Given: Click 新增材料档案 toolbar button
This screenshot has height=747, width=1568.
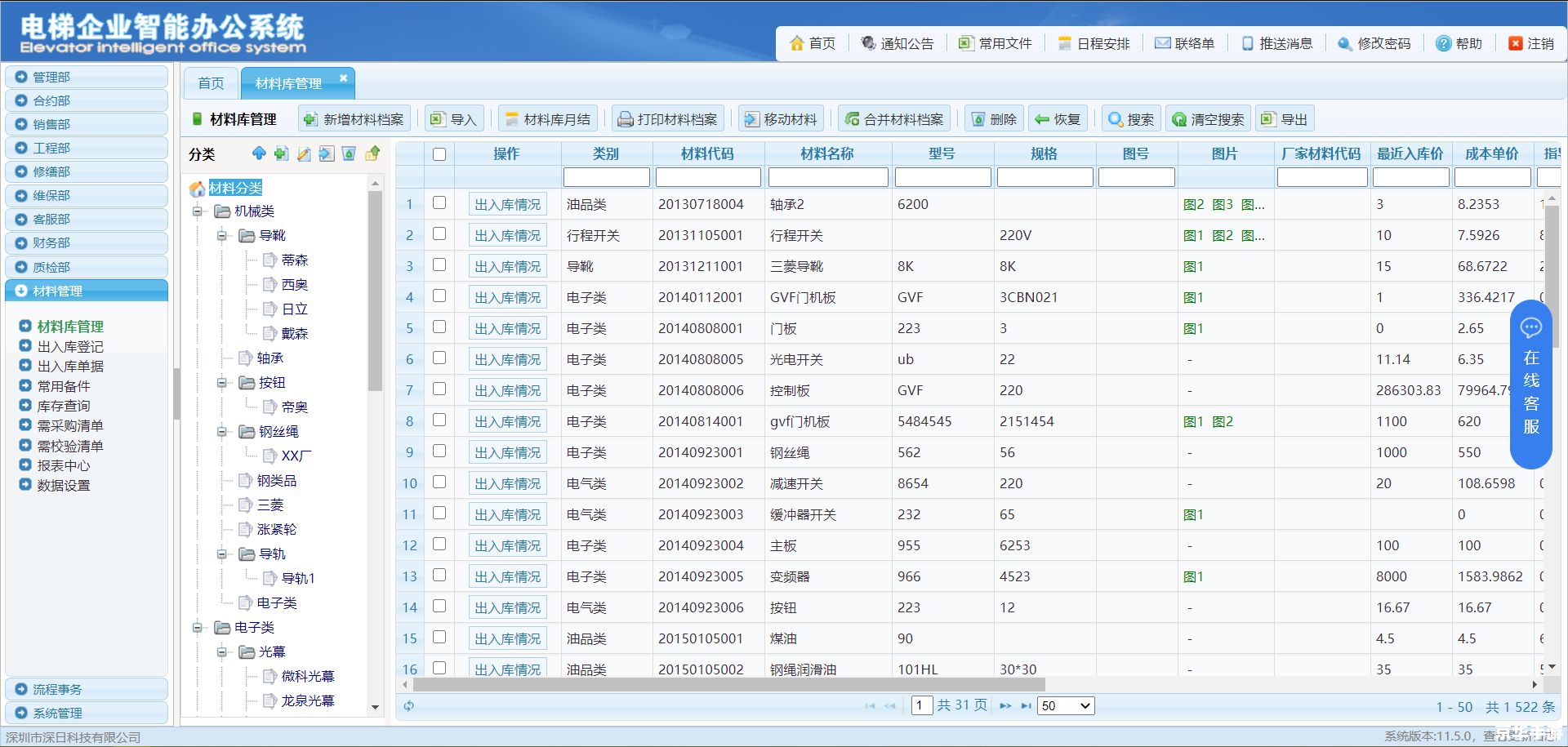Looking at the screenshot, I should pyautogui.click(x=354, y=119).
